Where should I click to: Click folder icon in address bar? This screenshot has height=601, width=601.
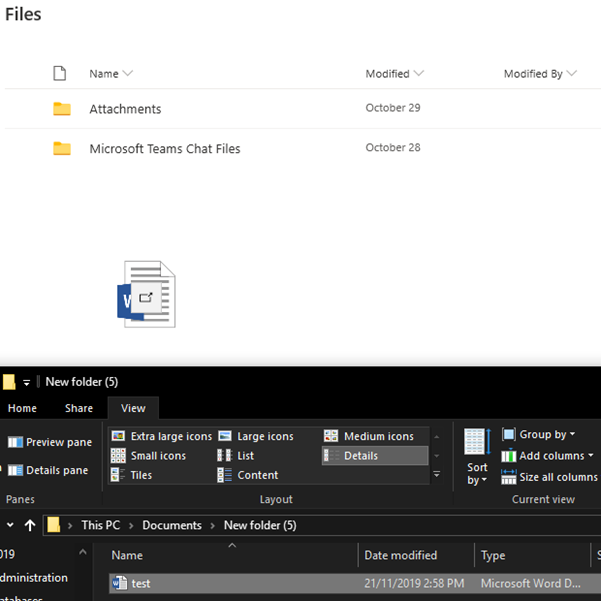(54, 525)
